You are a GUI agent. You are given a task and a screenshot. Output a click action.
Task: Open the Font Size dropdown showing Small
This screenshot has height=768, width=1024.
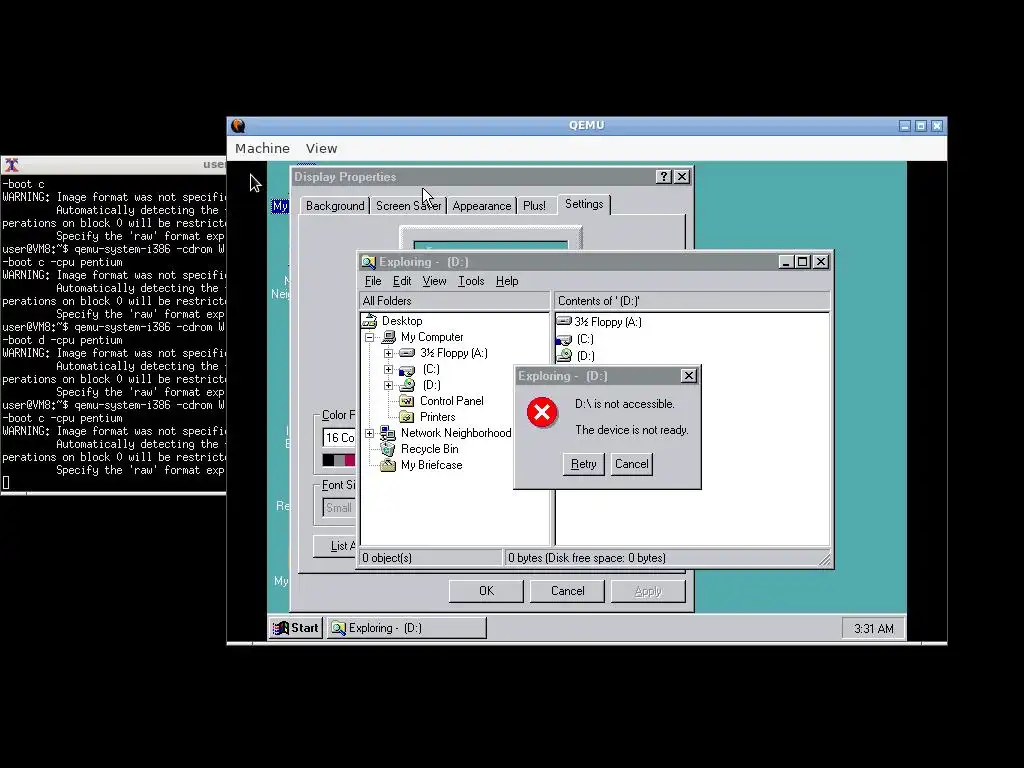click(x=340, y=507)
